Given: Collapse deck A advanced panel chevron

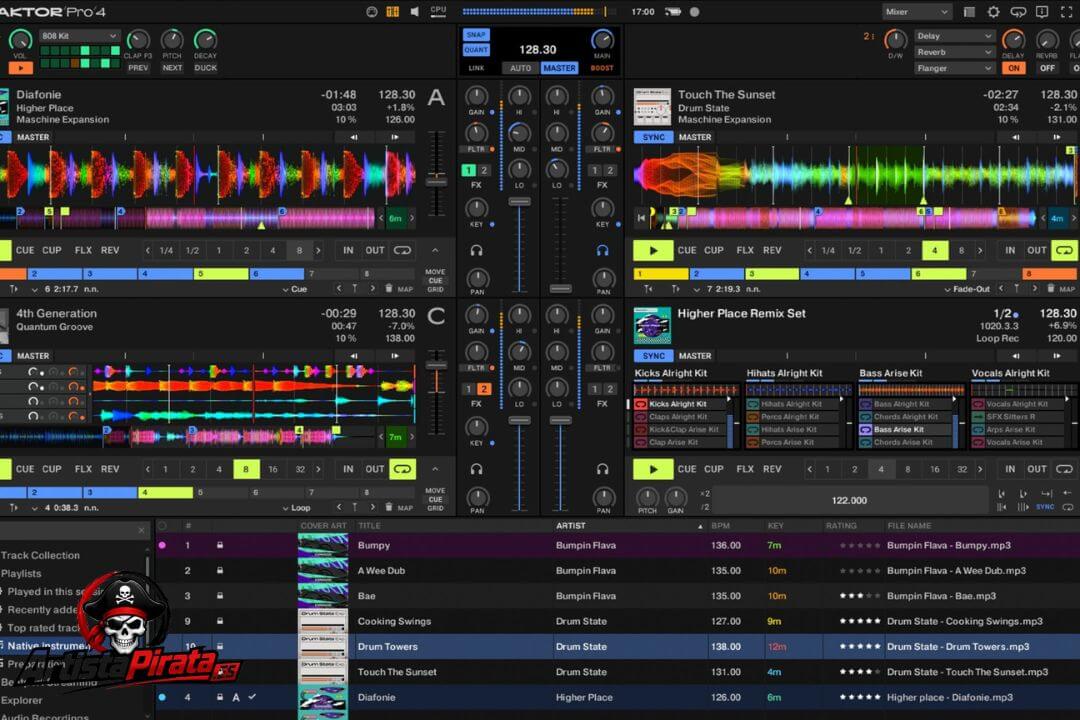Looking at the screenshot, I should point(435,250).
